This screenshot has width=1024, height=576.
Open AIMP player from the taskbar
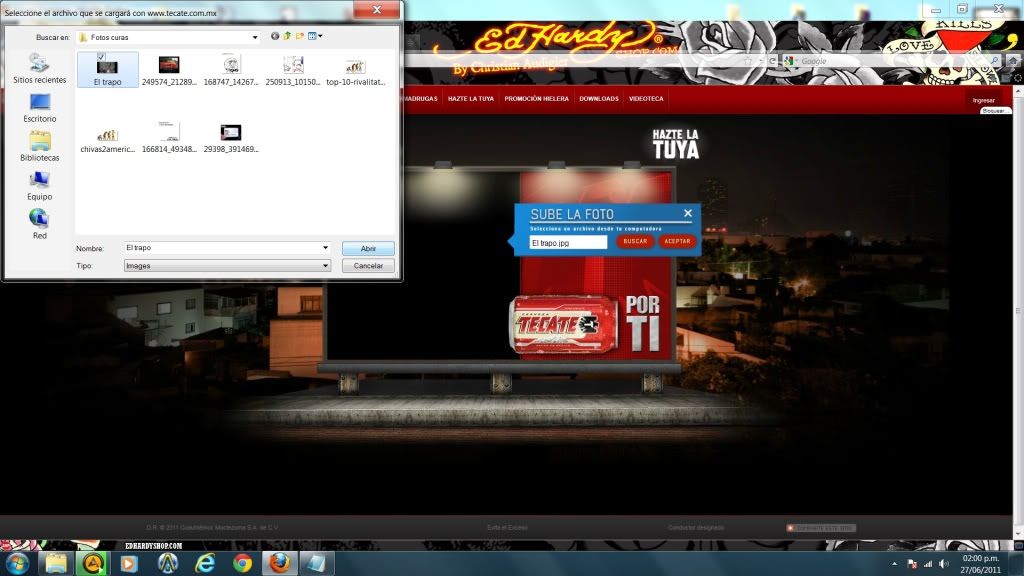tap(93, 563)
